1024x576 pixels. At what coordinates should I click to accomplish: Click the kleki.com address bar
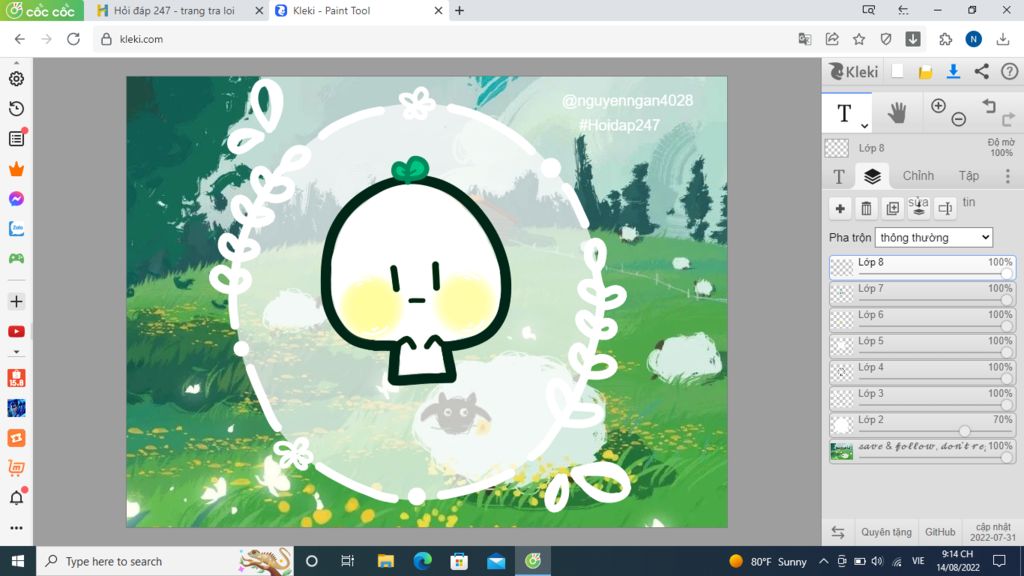(444, 39)
